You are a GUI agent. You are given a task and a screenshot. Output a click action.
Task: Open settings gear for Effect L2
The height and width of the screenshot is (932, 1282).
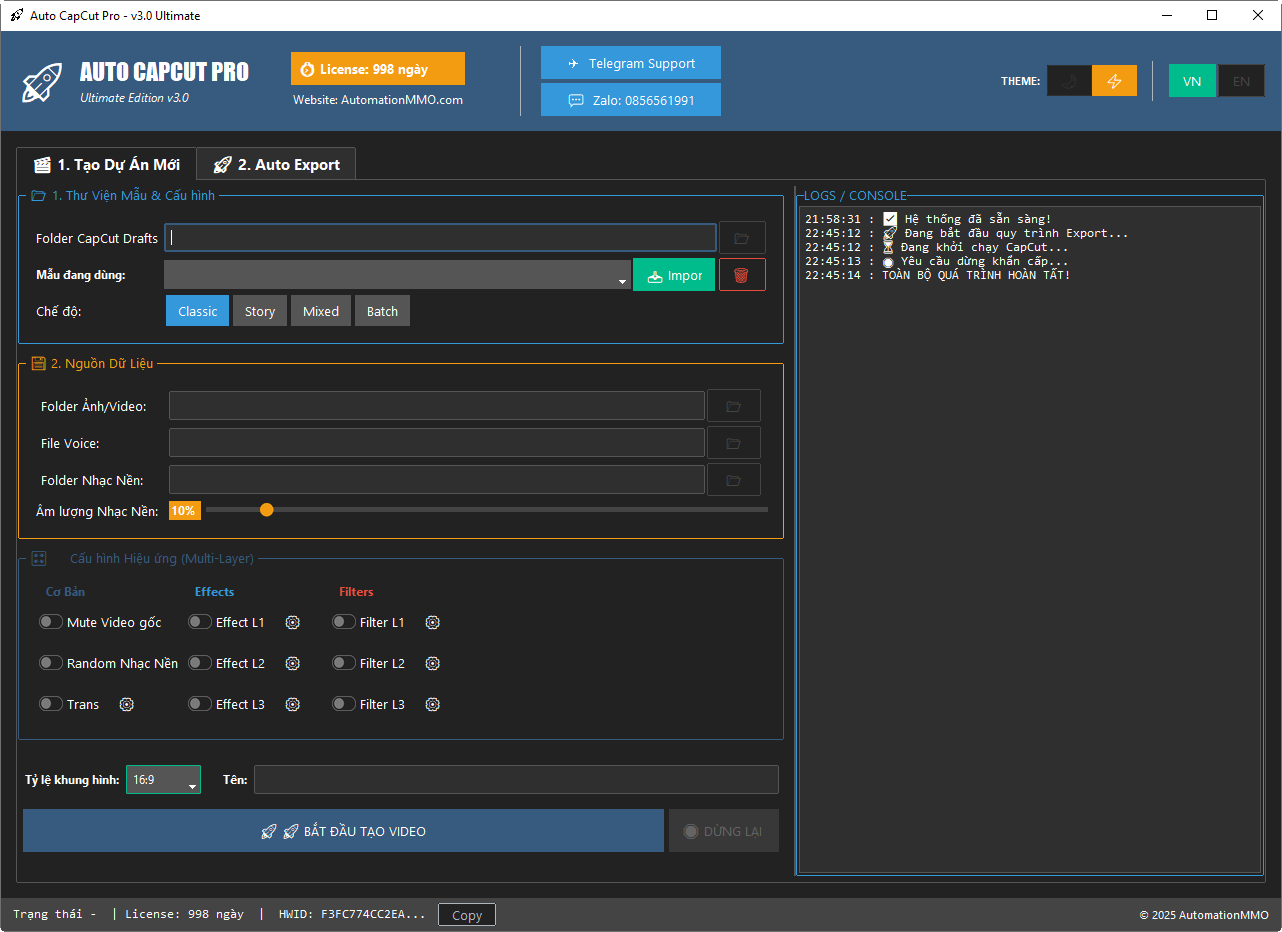pos(293,663)
